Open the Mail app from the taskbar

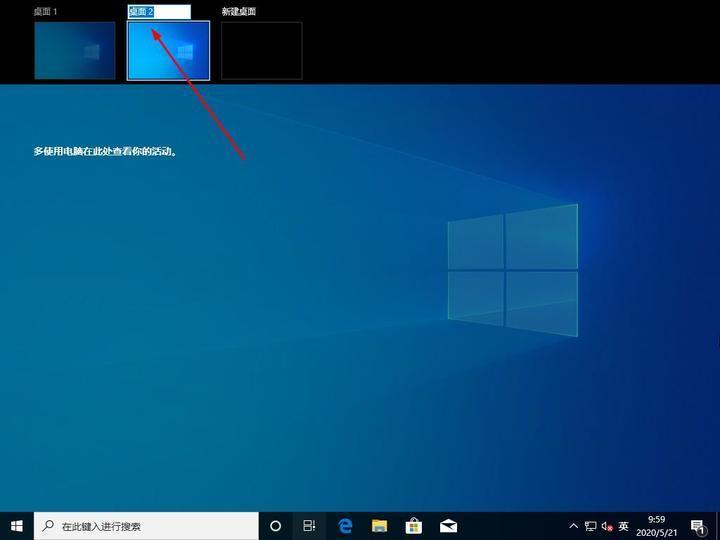tap(448, 525)
